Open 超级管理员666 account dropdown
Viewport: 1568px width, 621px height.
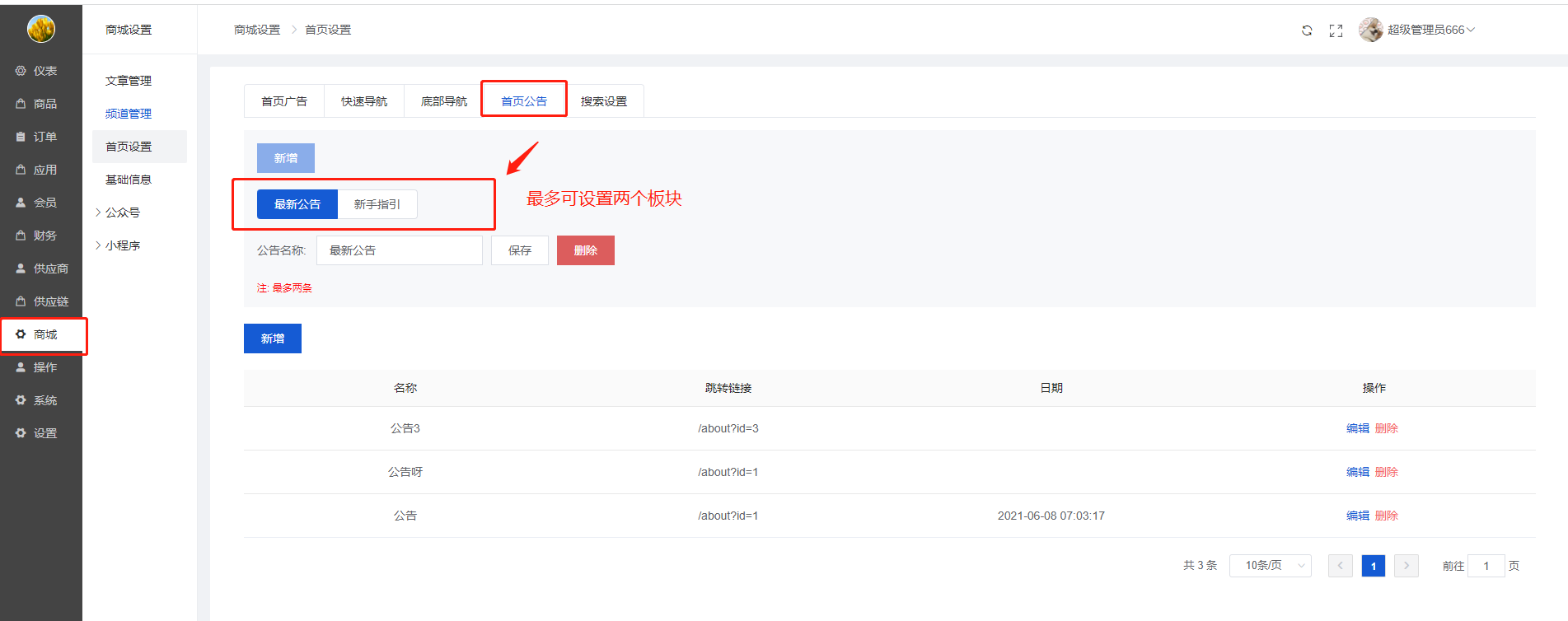1430,30
